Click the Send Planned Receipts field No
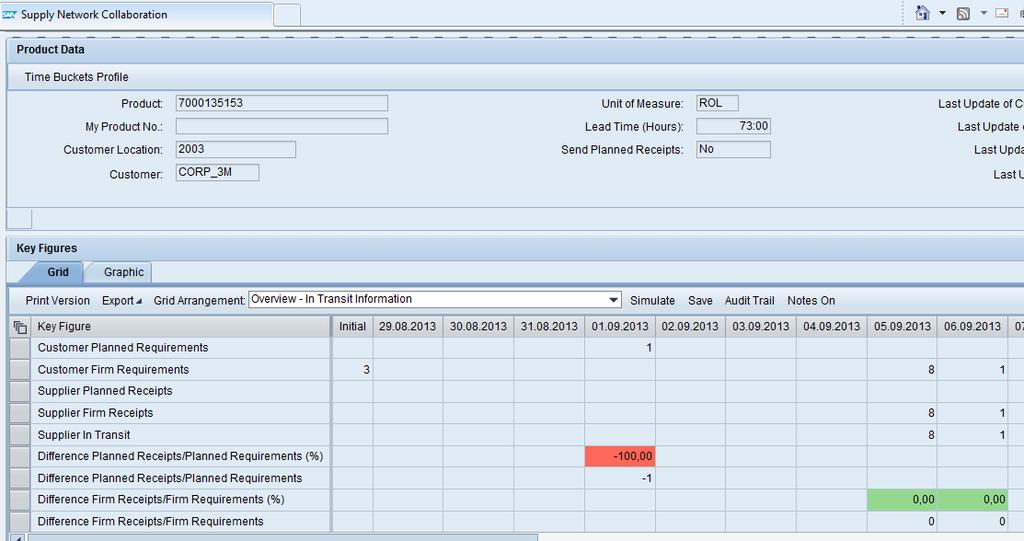Image resolution: width=1024 pixels, height=541 pixels. (733, 150)
